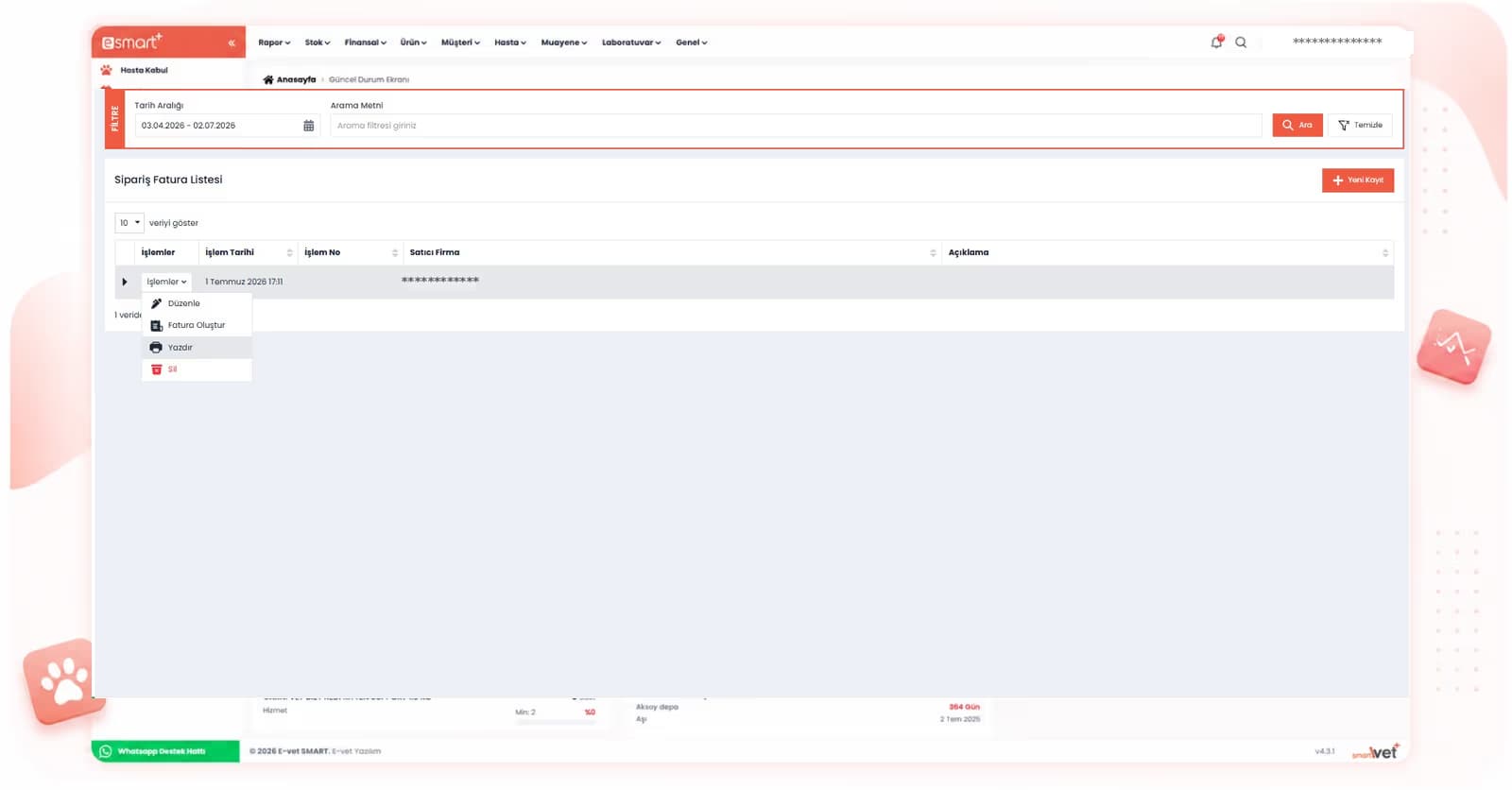Click the smartvet logo in the footer
This screenshot has width=1512, height=790.
tap(1375, 752)
